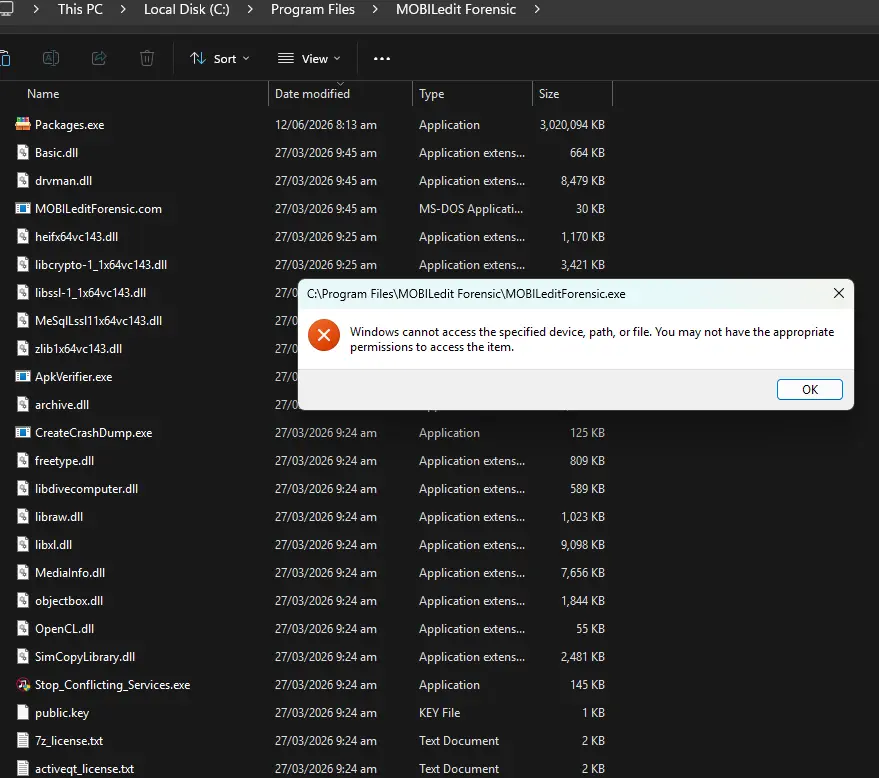Click the dialog title path text

pos(466,294)
